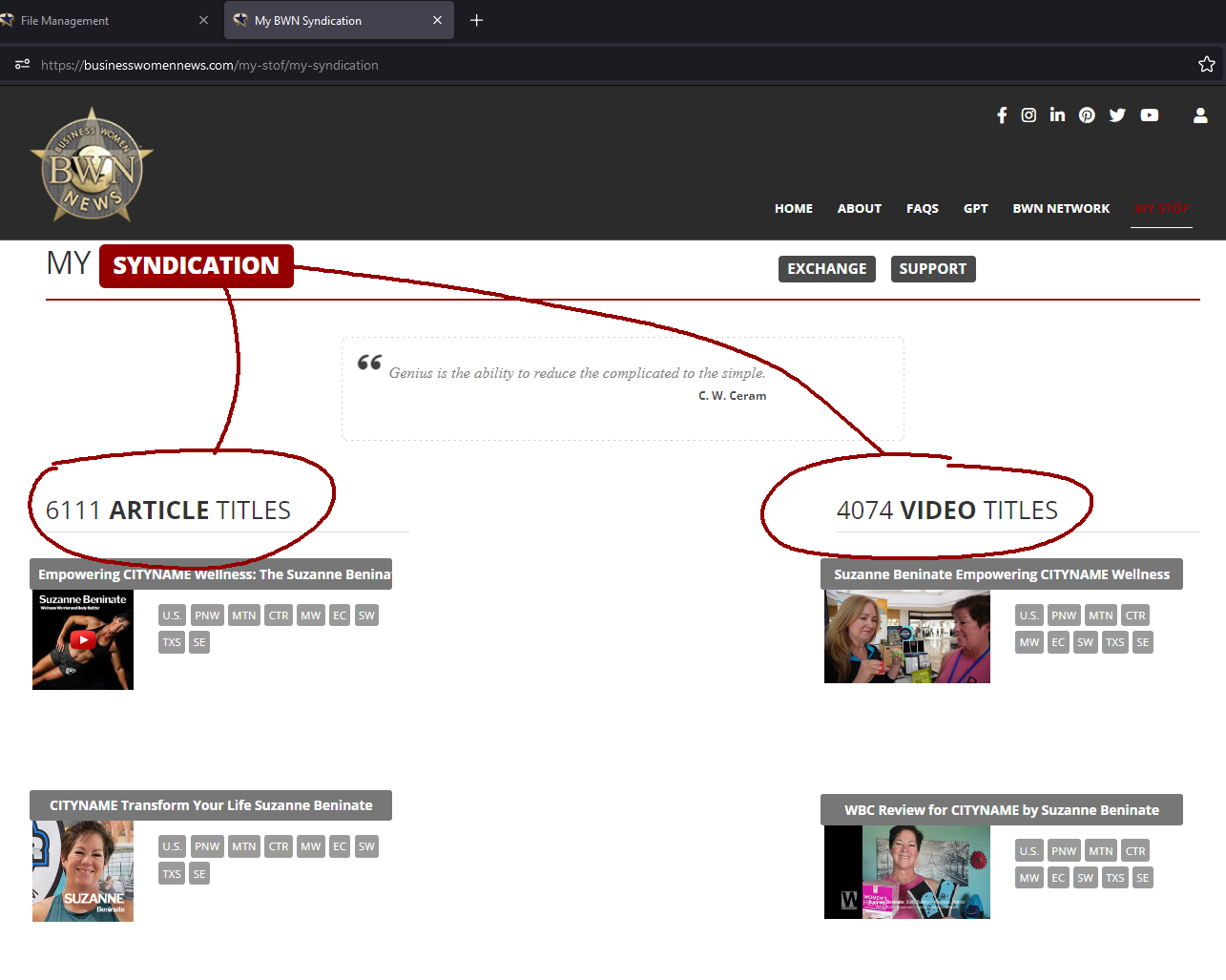Select SW tag under Empowering CITYNAME Wellness article

[366, 615]
